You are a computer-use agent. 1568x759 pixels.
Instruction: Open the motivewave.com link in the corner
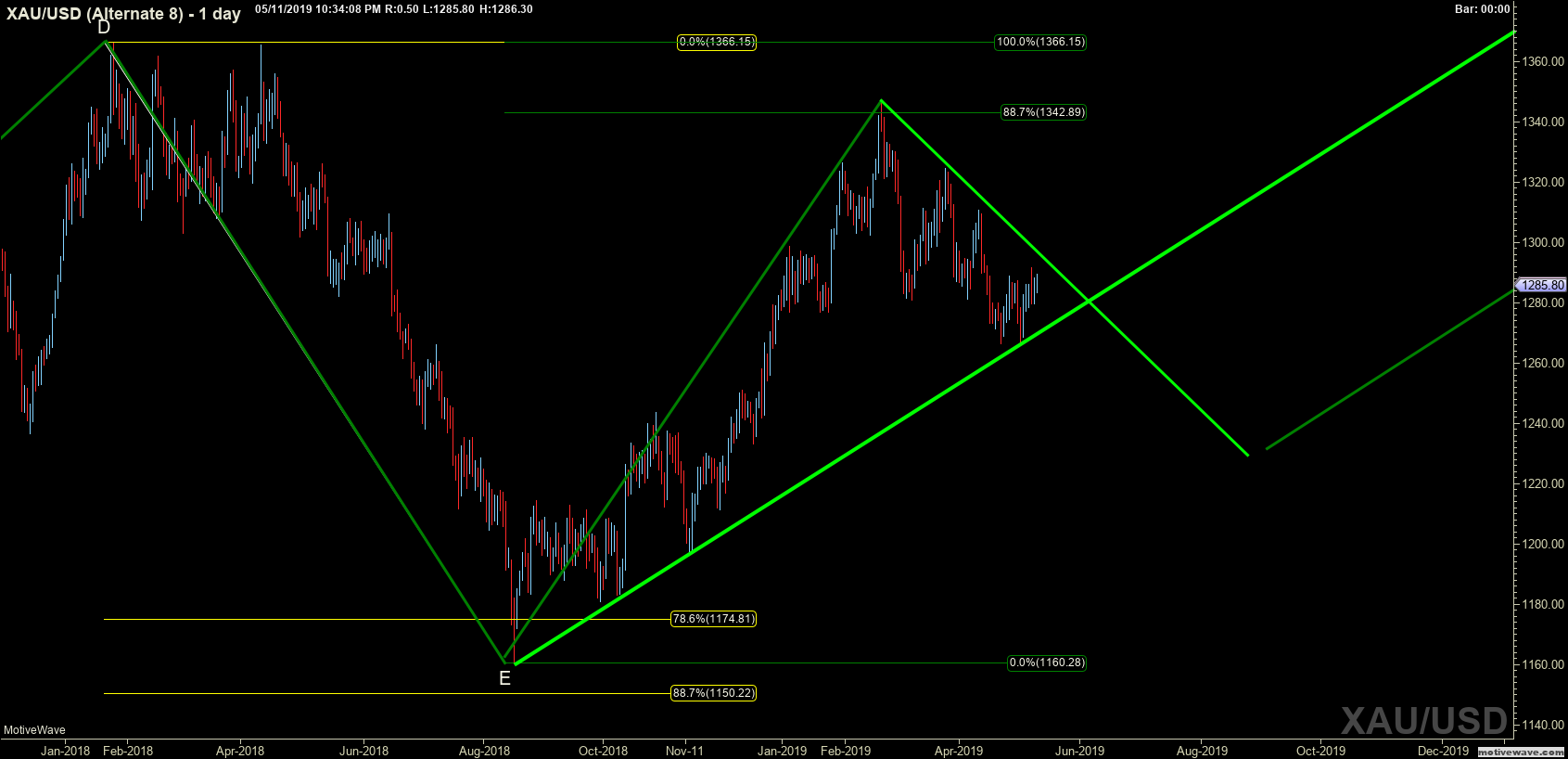1522,752
